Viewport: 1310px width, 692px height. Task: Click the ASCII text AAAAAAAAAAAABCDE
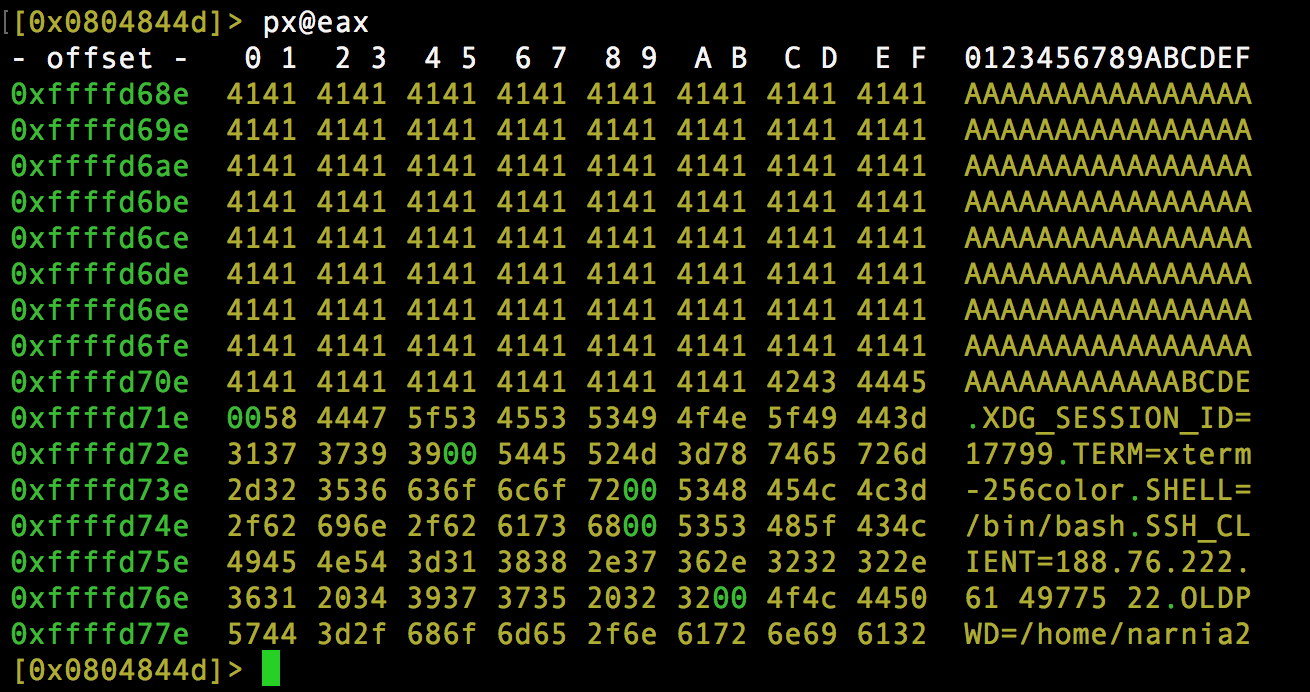1107,382
